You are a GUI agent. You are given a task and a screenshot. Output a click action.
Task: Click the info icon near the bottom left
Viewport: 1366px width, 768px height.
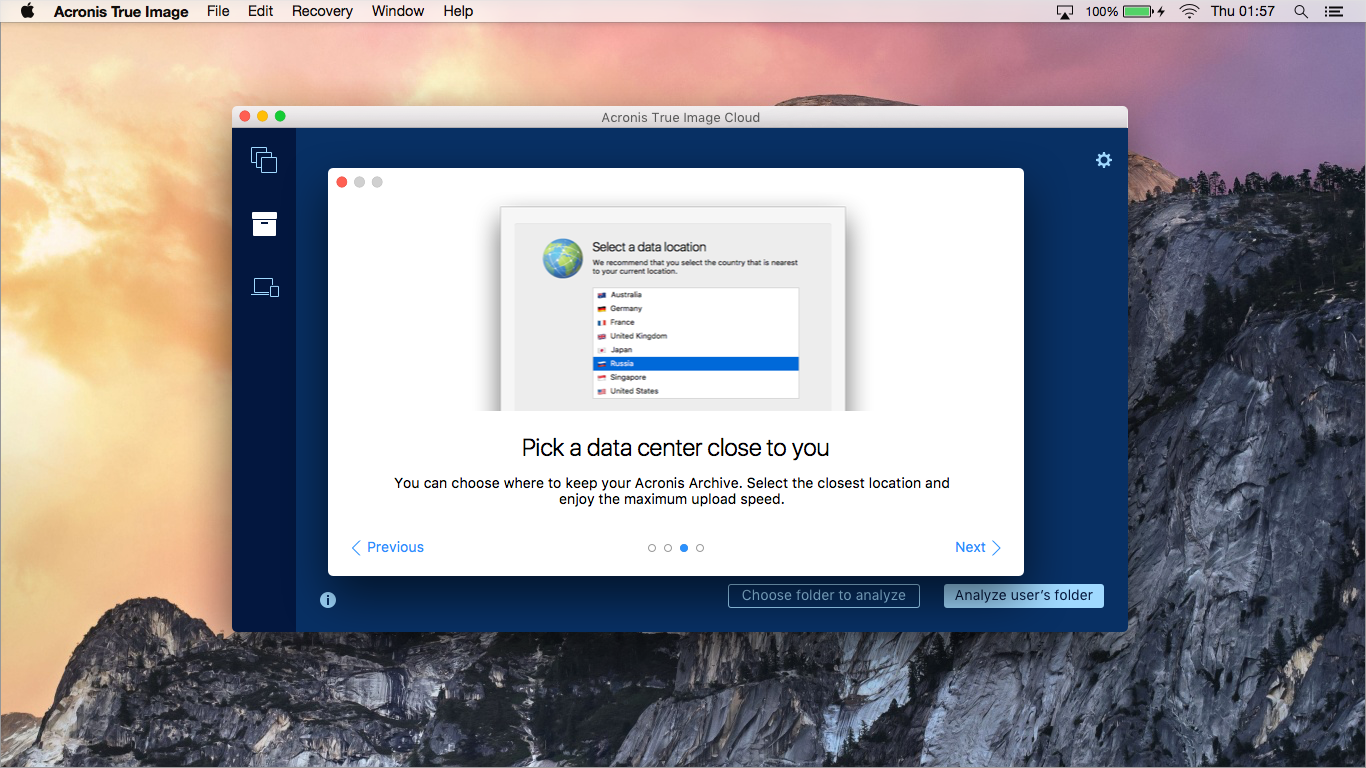tap(328, 600)
